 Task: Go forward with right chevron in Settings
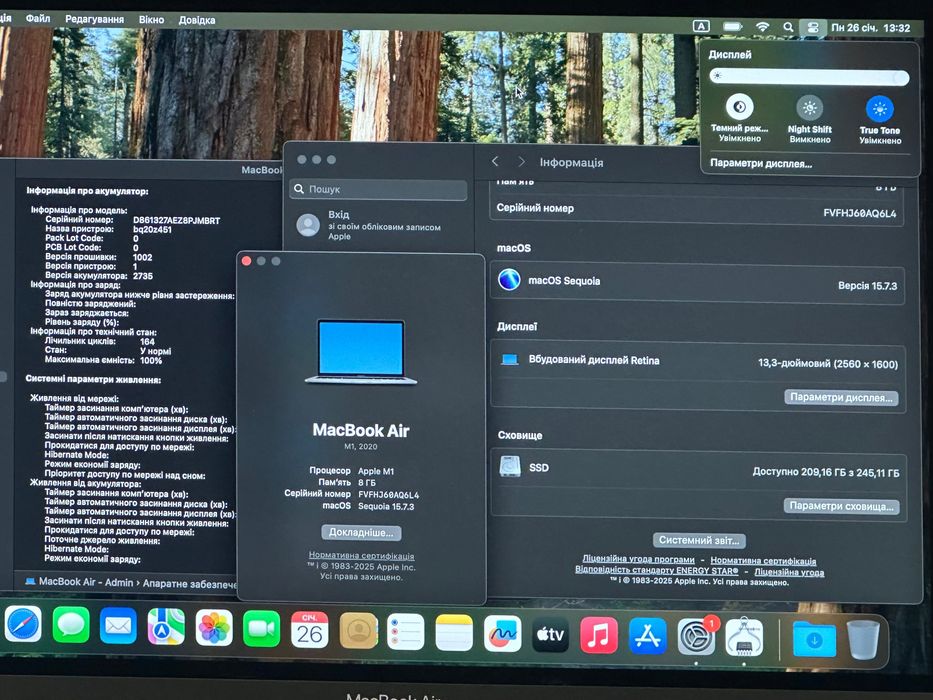point(521,162)
